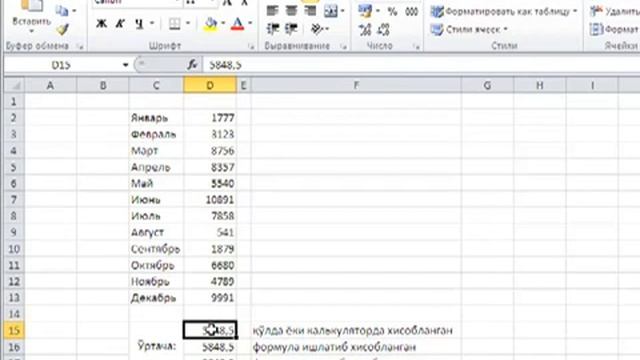Click the Decrease Decimal icon
This screenshot has height=360, width=640.
tap(383, 29)
